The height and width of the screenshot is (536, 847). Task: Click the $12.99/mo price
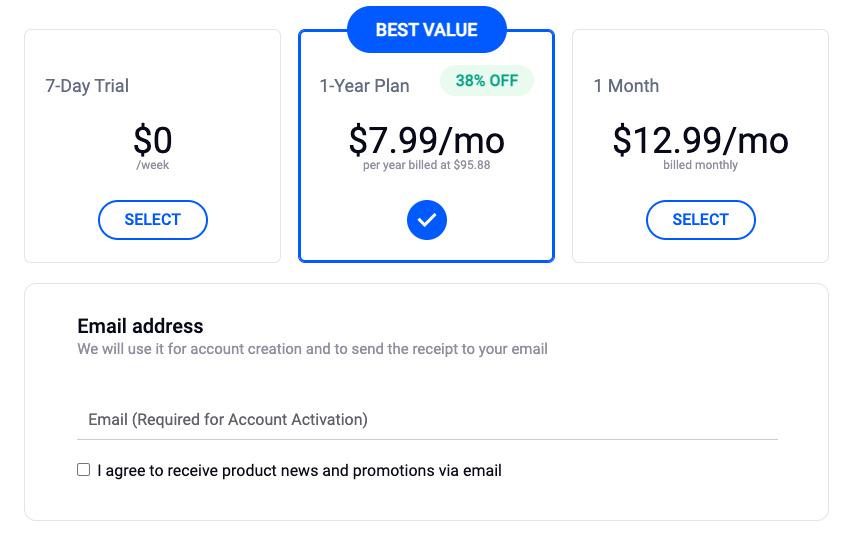click(700, 140)
